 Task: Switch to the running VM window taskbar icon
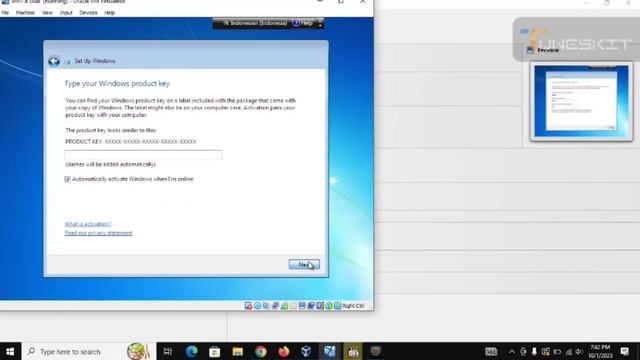[330, 351]
